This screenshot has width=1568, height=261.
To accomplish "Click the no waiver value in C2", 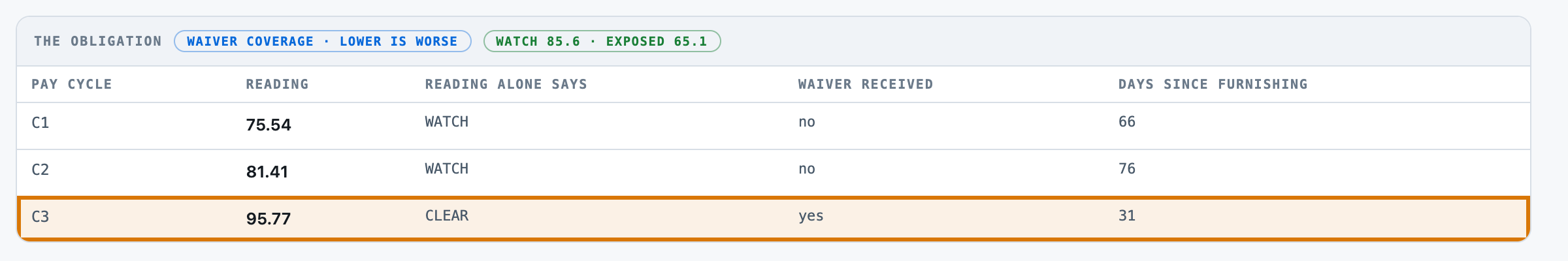I will (x=807, y=169).
